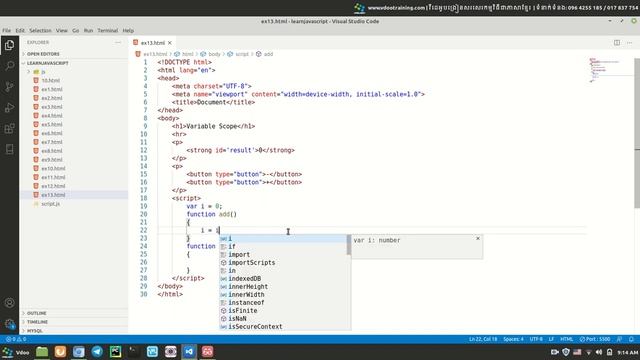Expand the js folder in Explorer
The height and width of the screenshot is (360, 640).
pos(43,72)
